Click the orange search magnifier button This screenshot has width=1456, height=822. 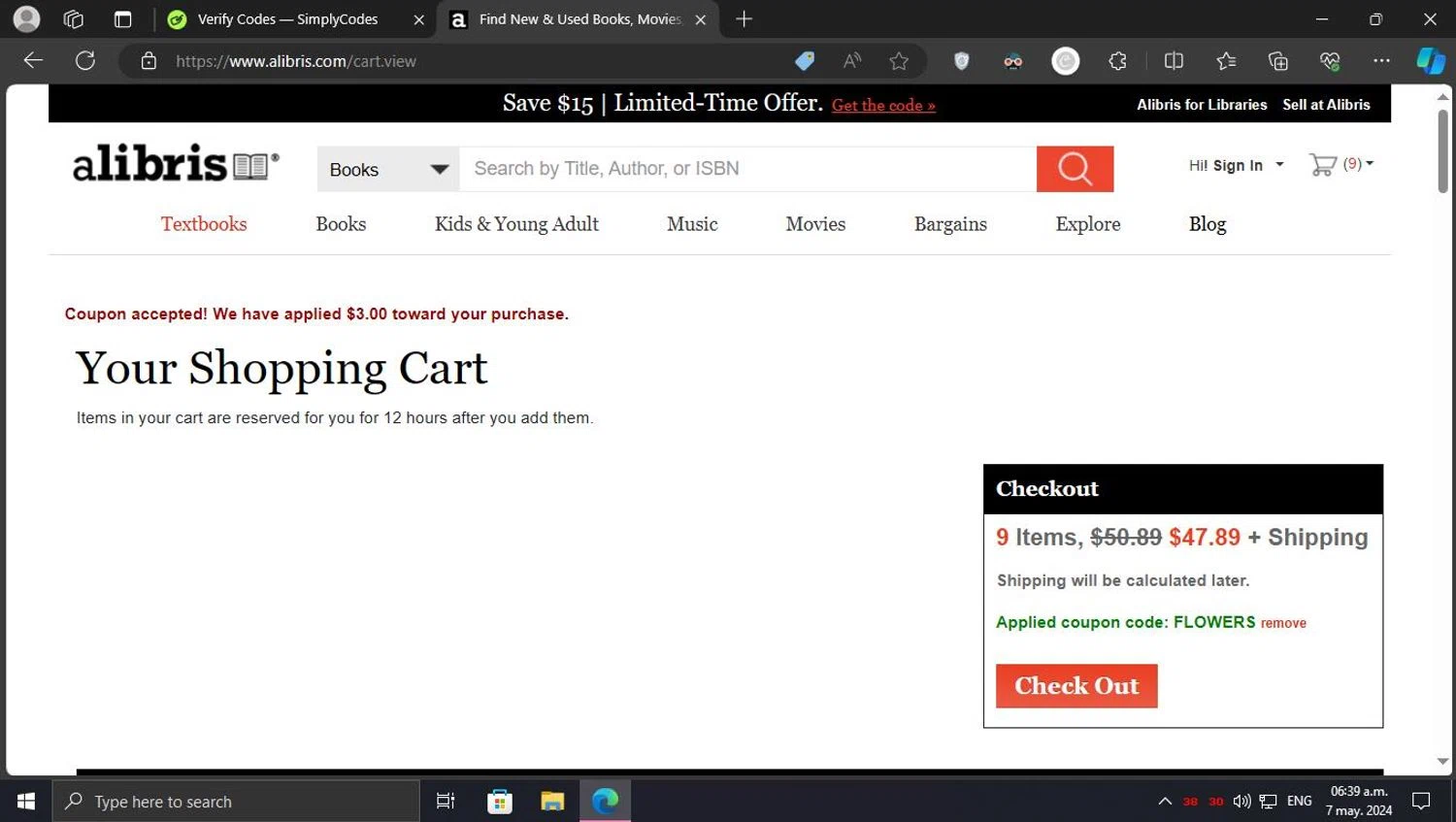point(1075,169)
